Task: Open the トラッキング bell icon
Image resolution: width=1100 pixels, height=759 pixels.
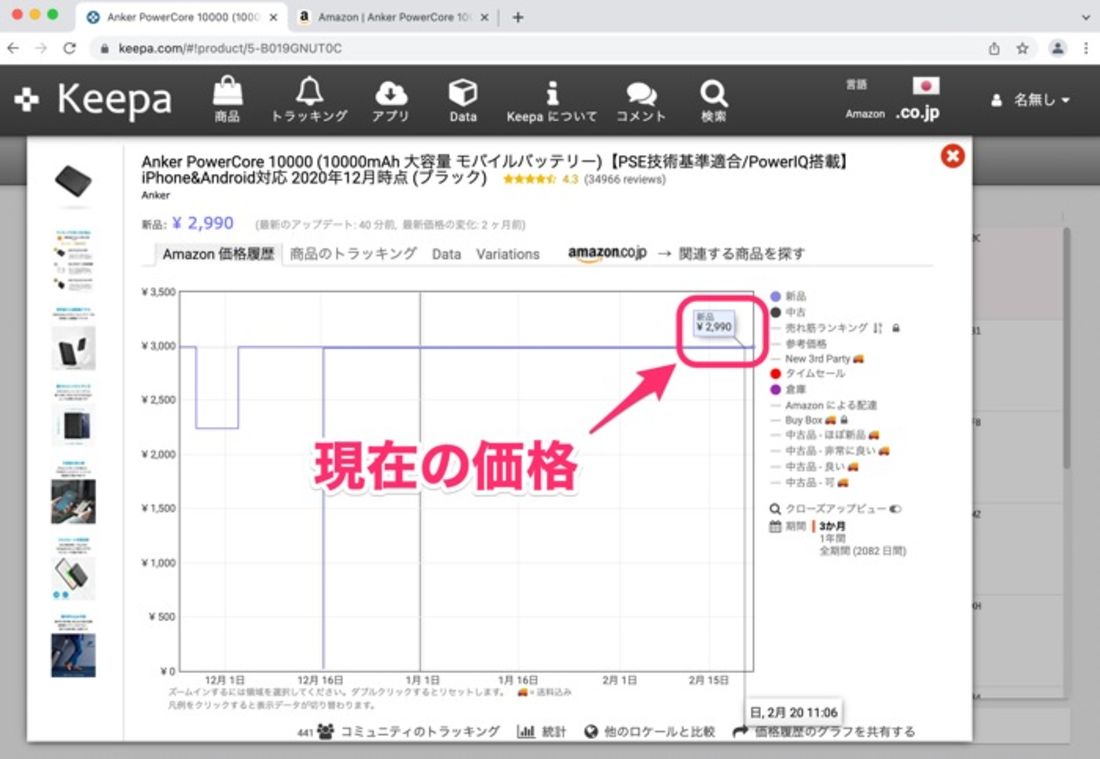Action: click(x=309, y=100)
